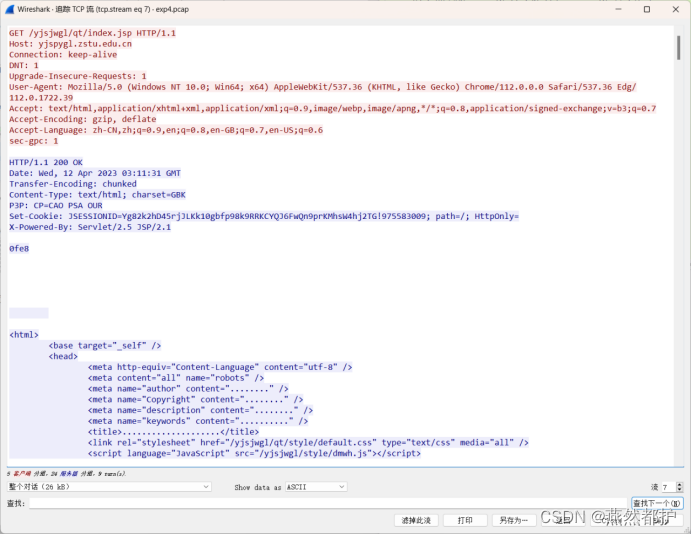Click the <base target="_self" /> line
691x535 pixels.
(x=105, y=346)
